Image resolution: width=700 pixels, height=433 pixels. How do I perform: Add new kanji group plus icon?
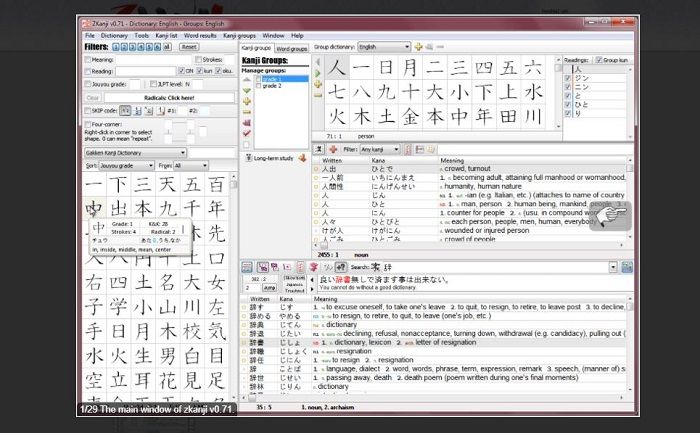click(246, 101)
